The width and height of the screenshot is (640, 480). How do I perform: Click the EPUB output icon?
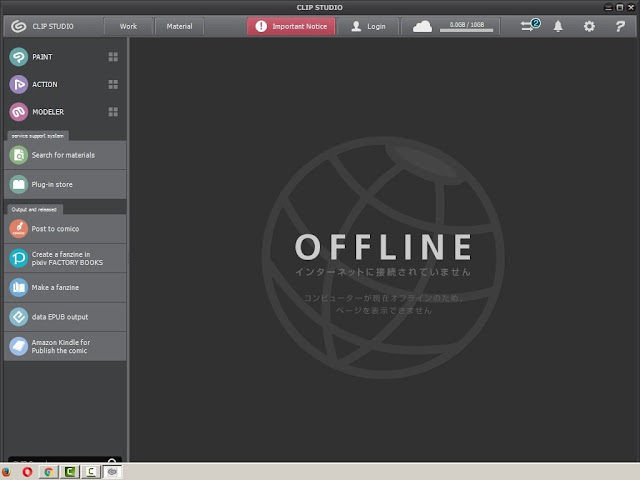18,317
